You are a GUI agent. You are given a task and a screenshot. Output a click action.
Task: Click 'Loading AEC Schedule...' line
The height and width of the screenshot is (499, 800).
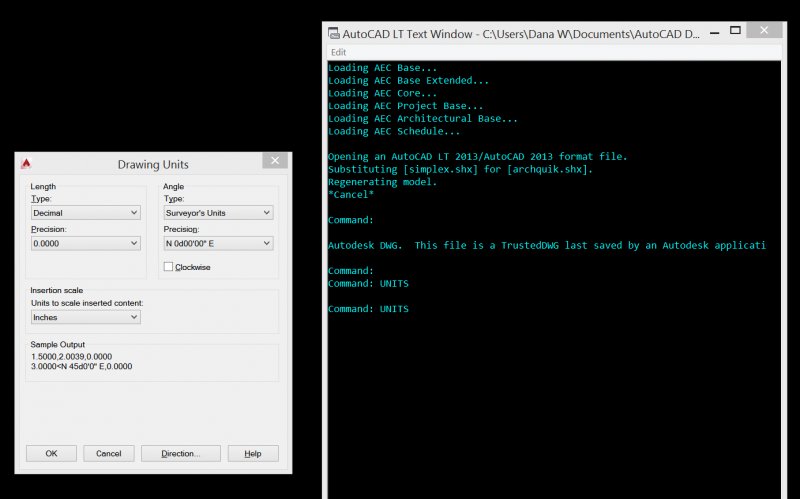393,131
